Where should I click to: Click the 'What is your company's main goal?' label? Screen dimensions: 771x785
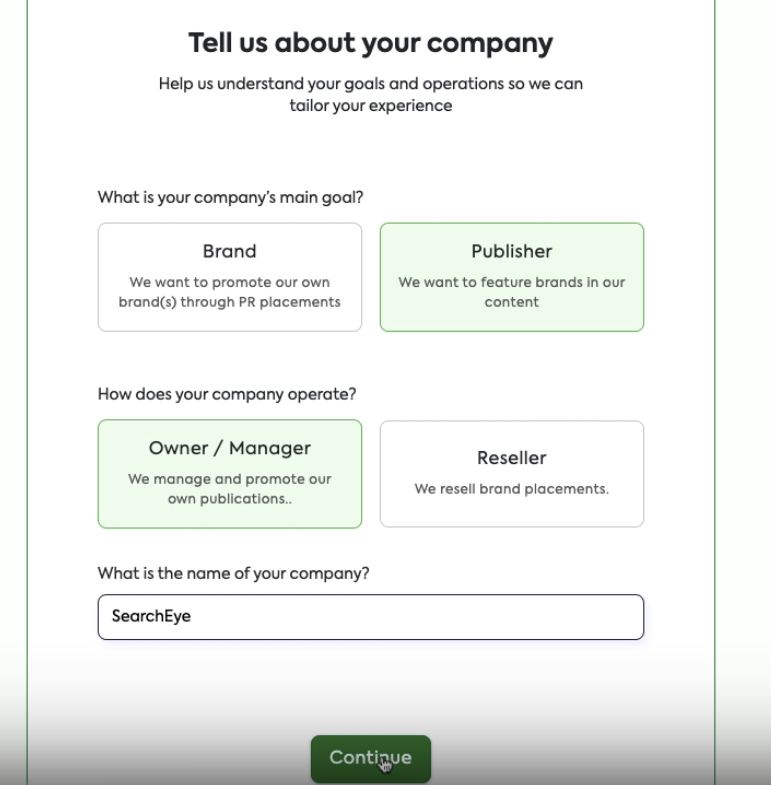pos(230,197)
